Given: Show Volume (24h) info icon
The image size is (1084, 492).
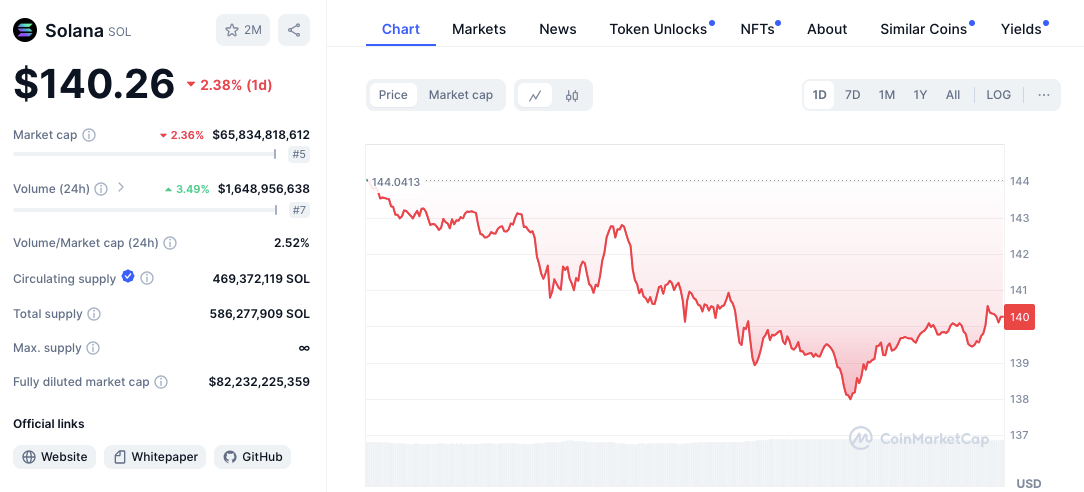Looking at the screenshot, I should pyautogui.click(x=101, y=189).
